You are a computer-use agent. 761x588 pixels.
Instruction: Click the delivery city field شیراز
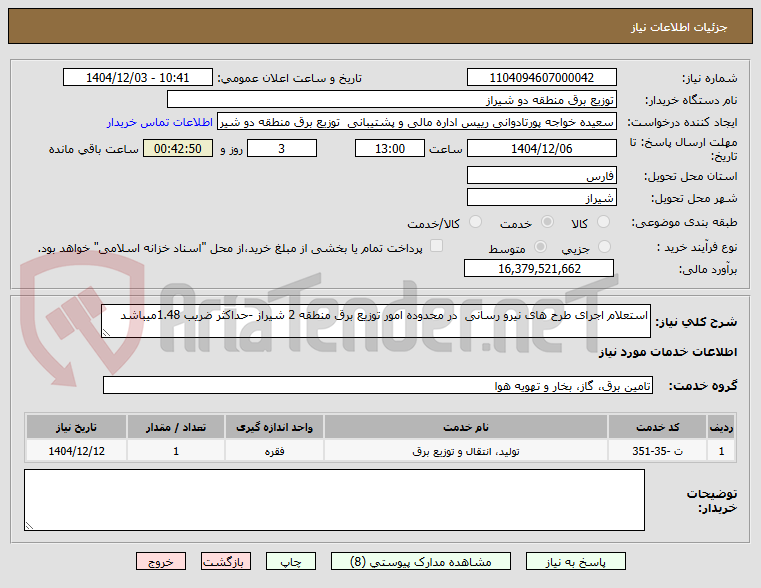(x=542, y=197)
